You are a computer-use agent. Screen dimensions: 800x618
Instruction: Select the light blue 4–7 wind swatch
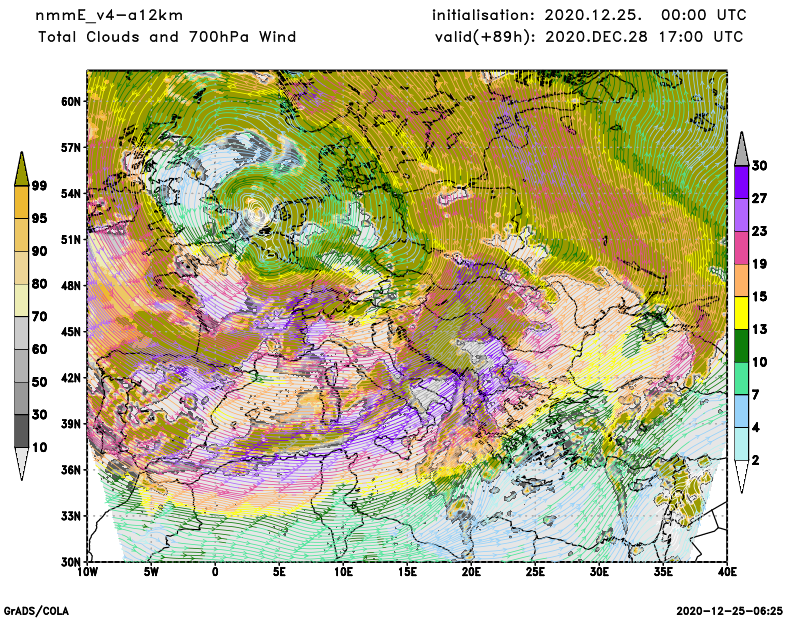pyautogui.click(x=741, y=411)
